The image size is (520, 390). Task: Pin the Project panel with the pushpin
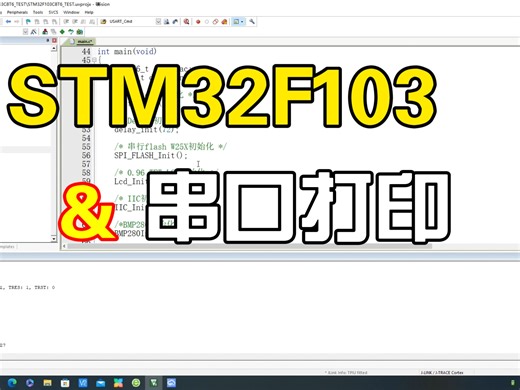(48, 40)
